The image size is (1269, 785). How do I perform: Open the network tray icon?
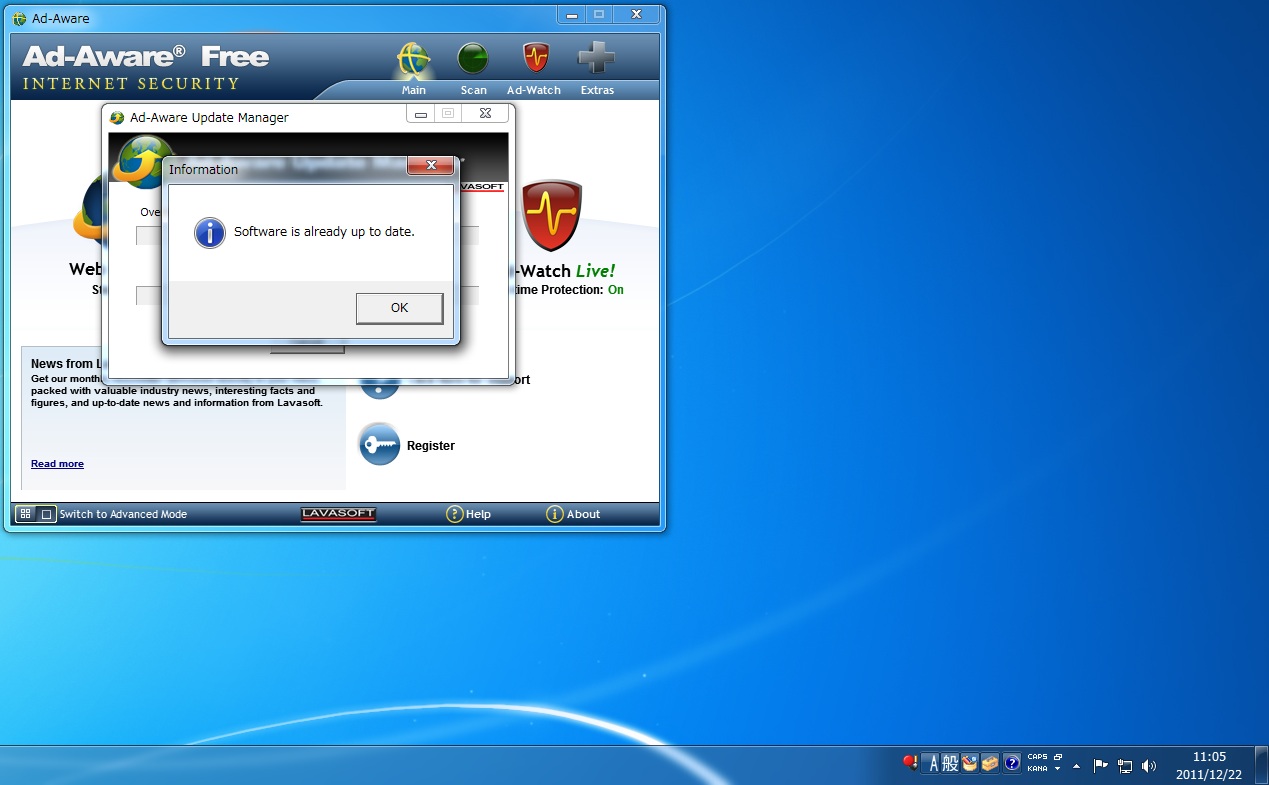tap(1124, 766)
